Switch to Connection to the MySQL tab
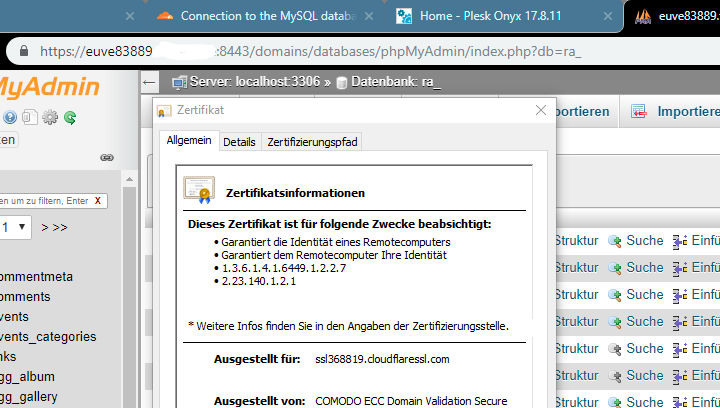The width and height of the screenshot is (720, 408). [x=269, y=16]
